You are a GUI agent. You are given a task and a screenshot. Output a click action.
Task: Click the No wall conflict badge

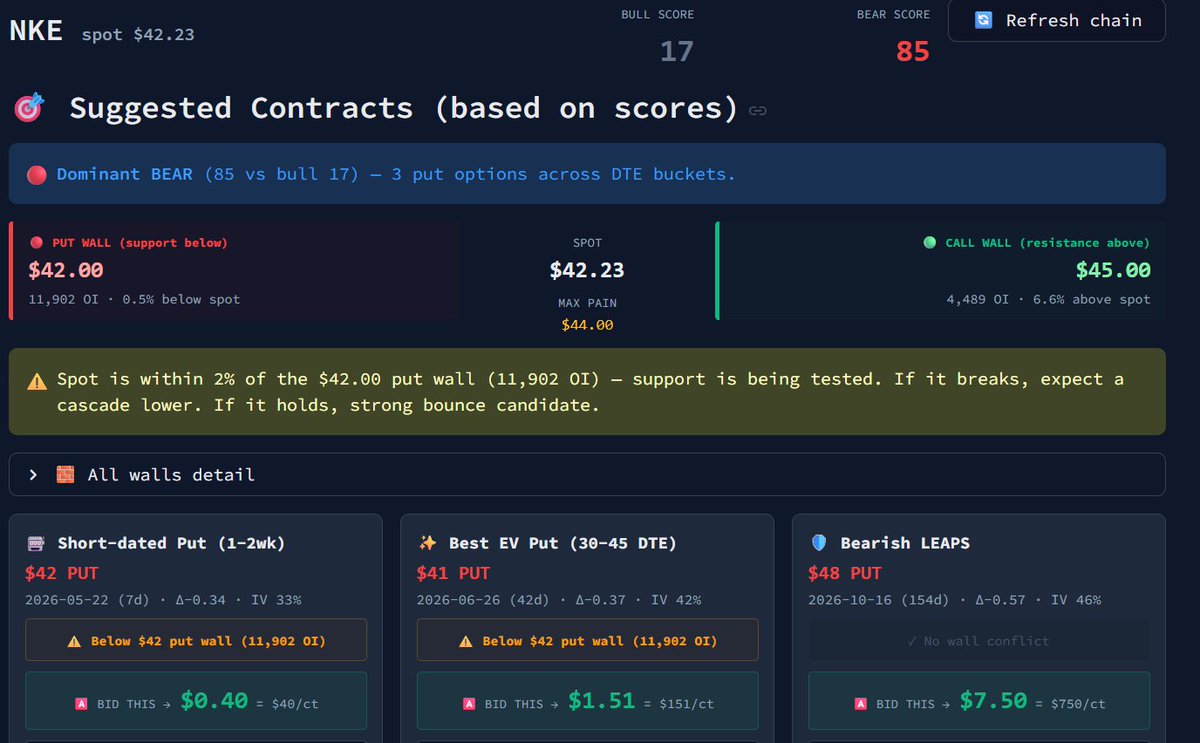979,640
